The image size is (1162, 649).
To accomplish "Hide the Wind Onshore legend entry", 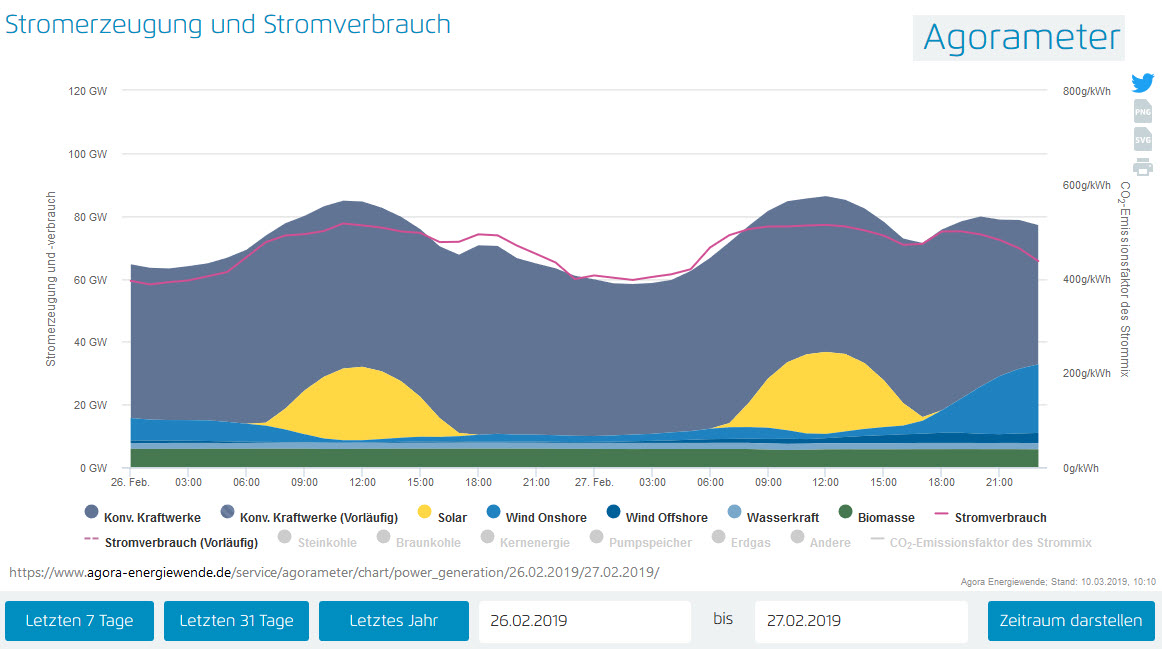I will [532, 517].
